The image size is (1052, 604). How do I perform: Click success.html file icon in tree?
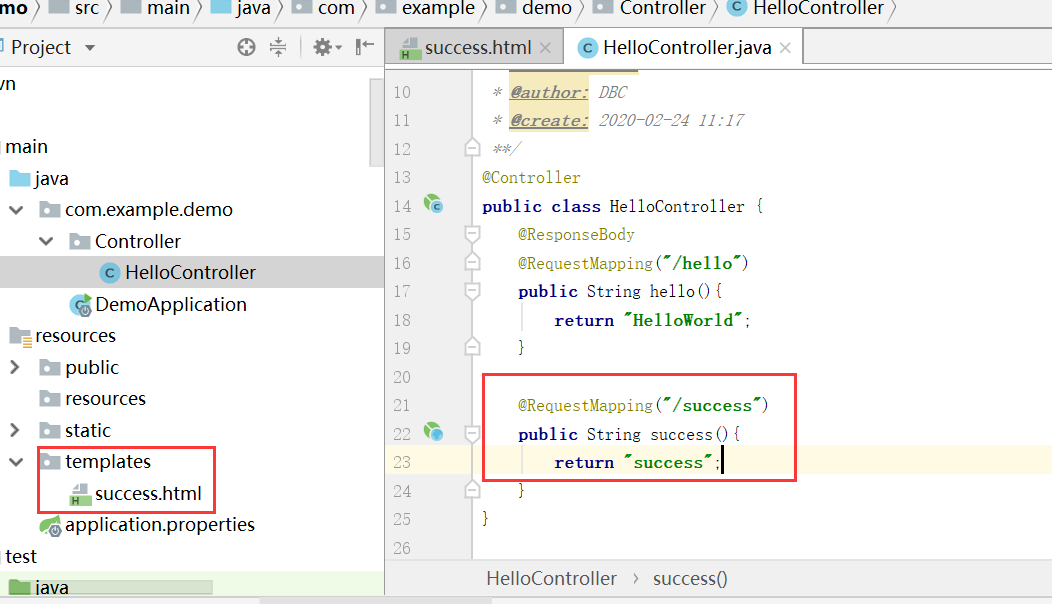tap(81, 495)
